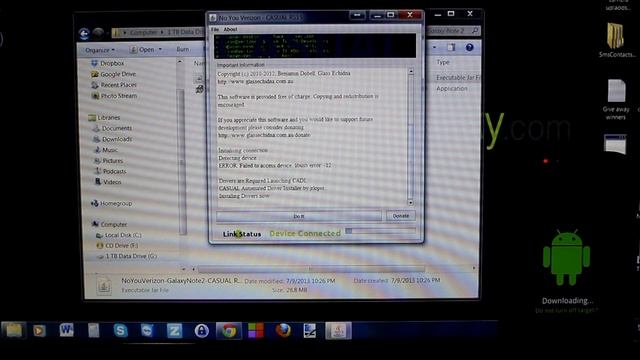Open the pen-and-paper app on taskbar
This screenshot has width=640, height=360.
click(310, 330)
